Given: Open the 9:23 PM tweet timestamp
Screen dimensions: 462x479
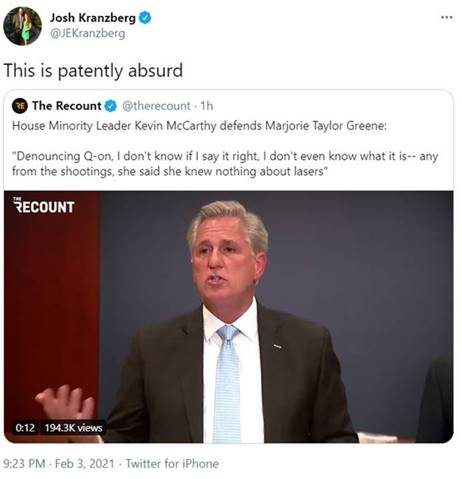Looking at the screenshot, I should (24, 464).
